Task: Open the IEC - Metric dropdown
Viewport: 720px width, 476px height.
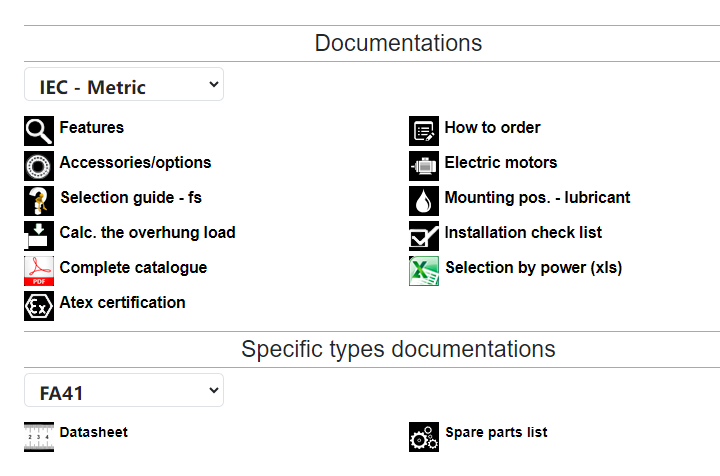Action: coord(124,84)
